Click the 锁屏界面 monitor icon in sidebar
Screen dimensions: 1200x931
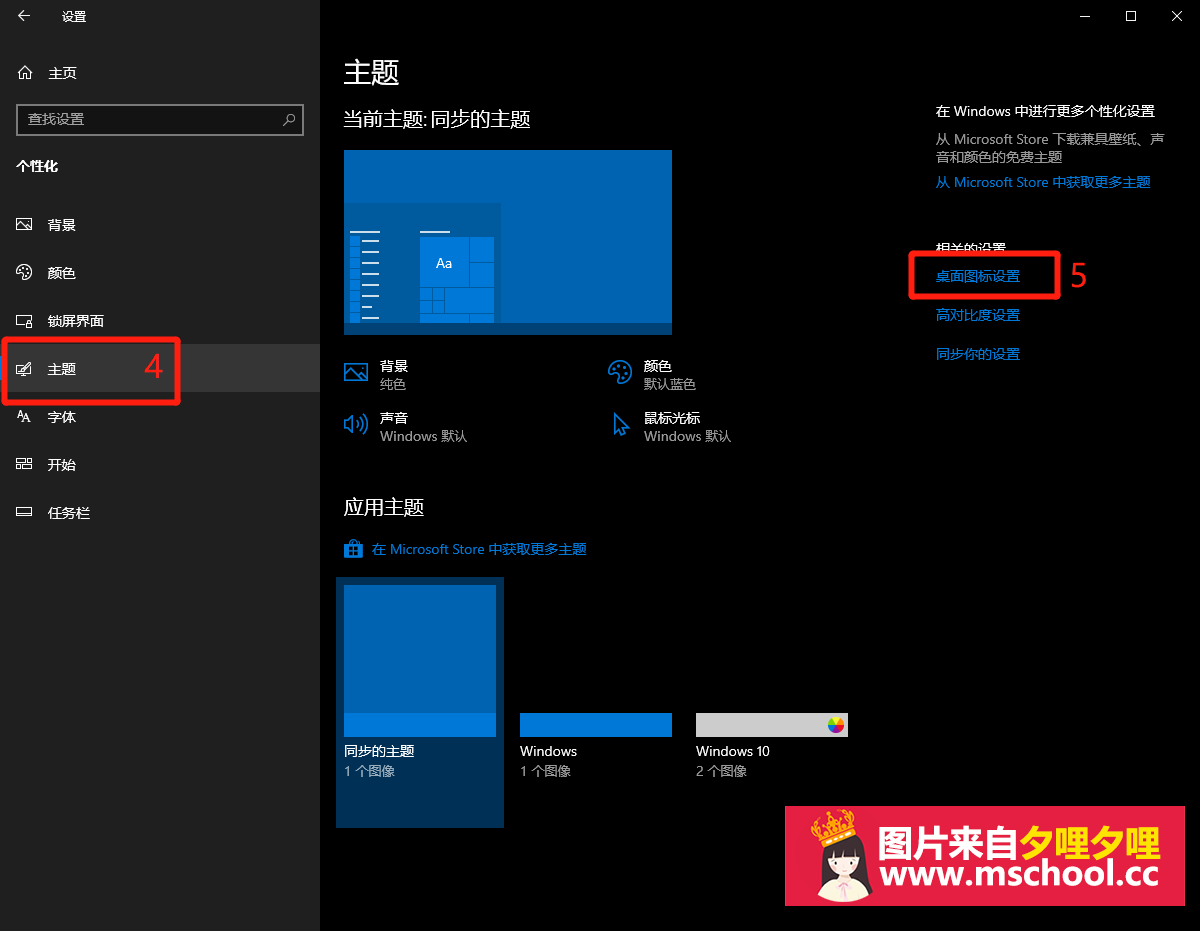click(x=25, y=321)
